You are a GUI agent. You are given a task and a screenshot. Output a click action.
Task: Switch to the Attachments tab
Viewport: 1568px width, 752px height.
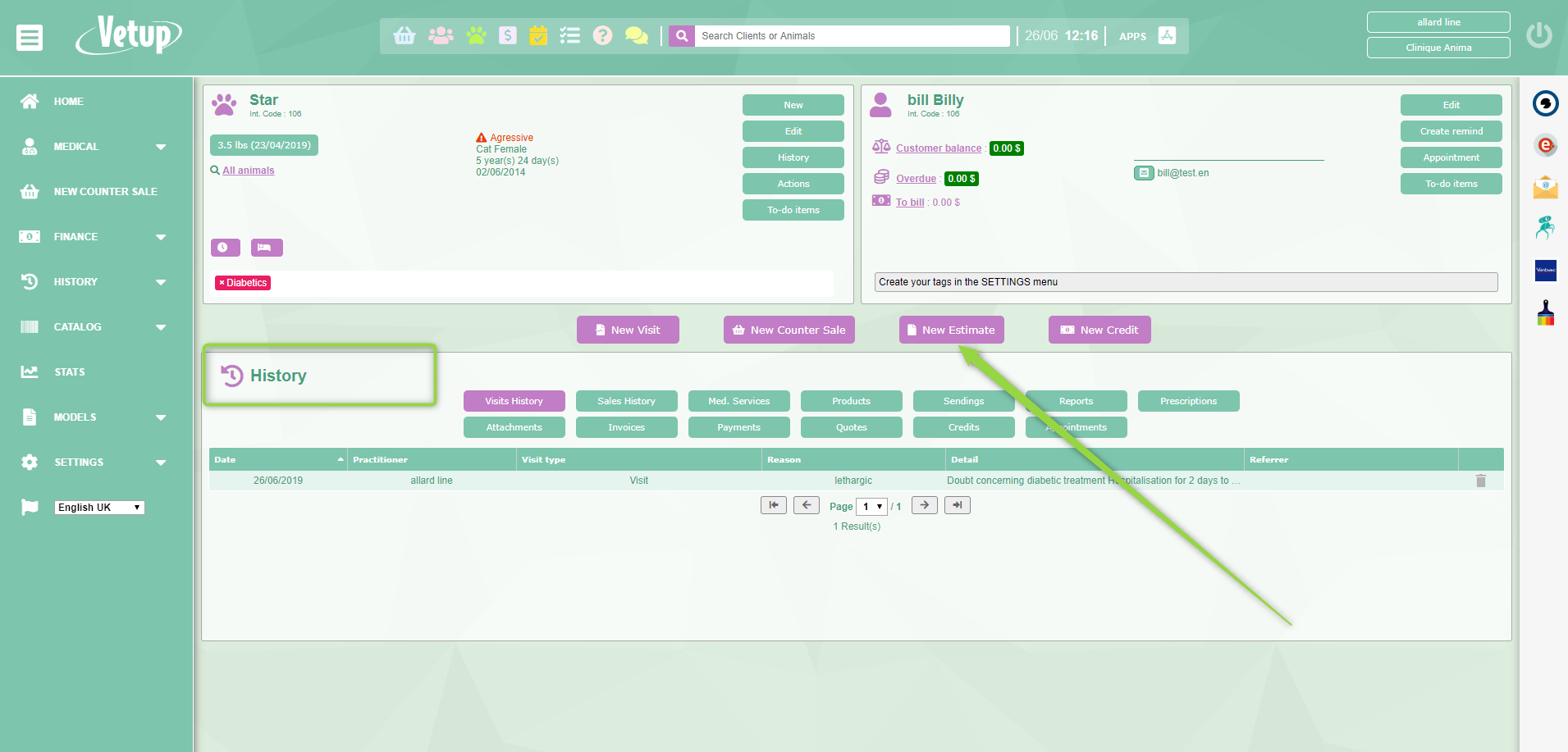pos(514,427)
